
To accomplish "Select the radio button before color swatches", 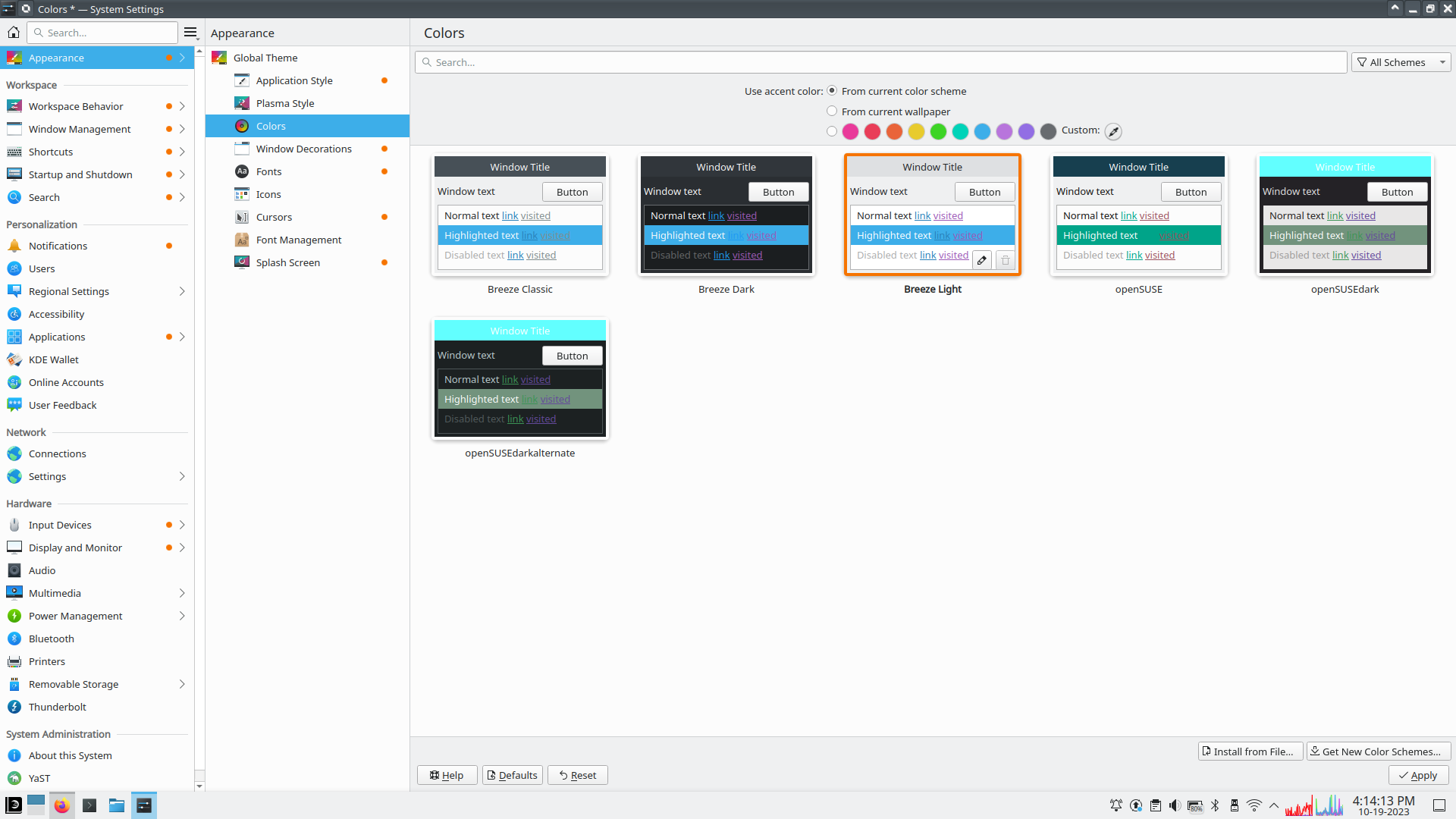I will [832, 131].
